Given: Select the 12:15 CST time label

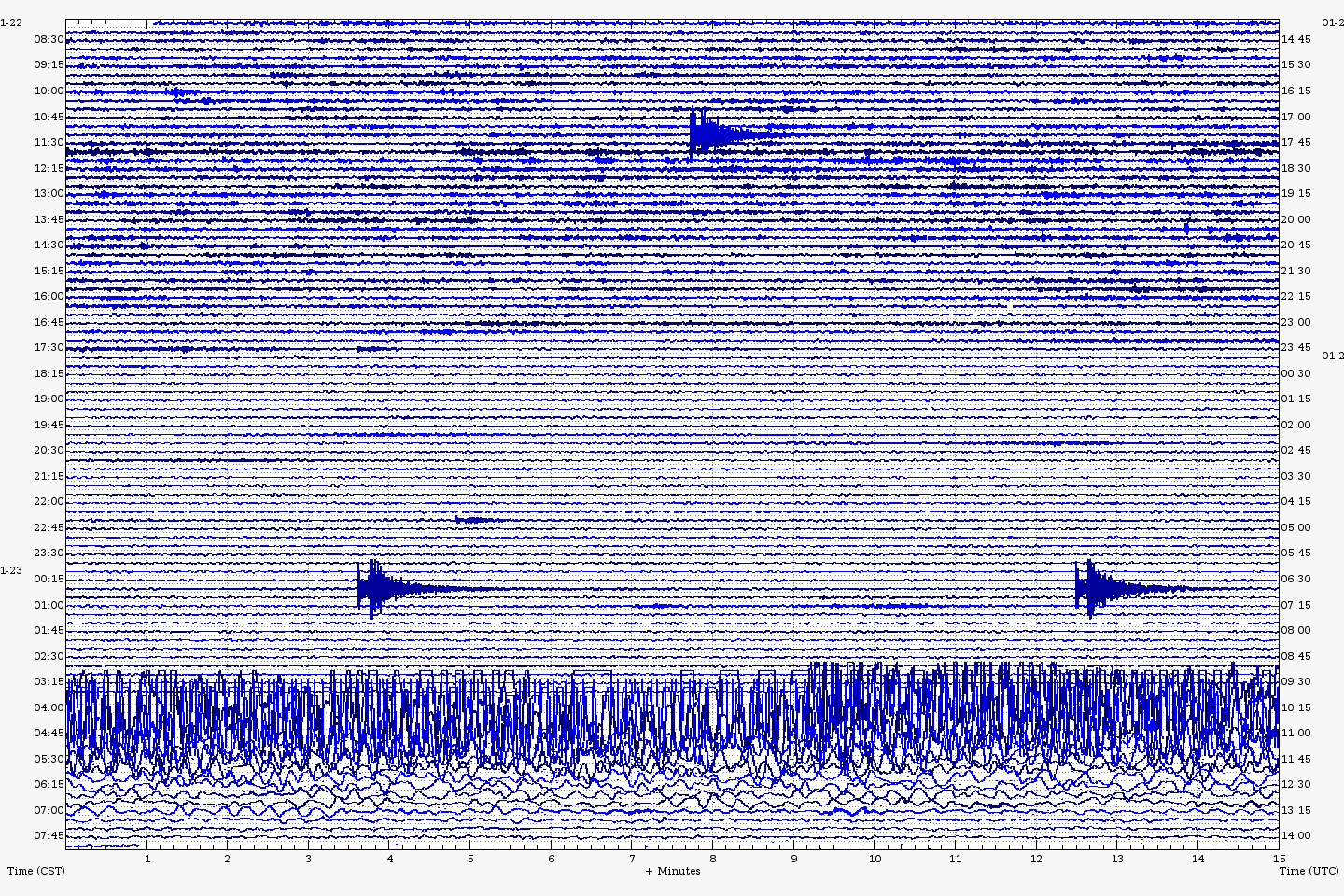Looking at the screenshot, I should point(49,168).
